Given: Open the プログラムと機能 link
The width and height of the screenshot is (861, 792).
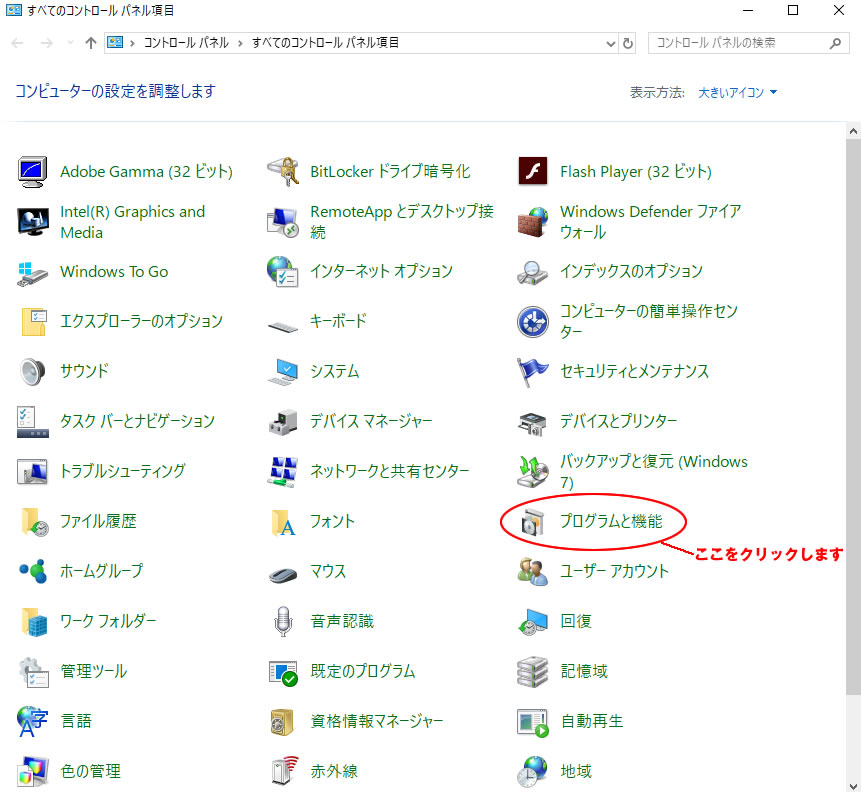Looking at the screenshot, I should 611,521.
